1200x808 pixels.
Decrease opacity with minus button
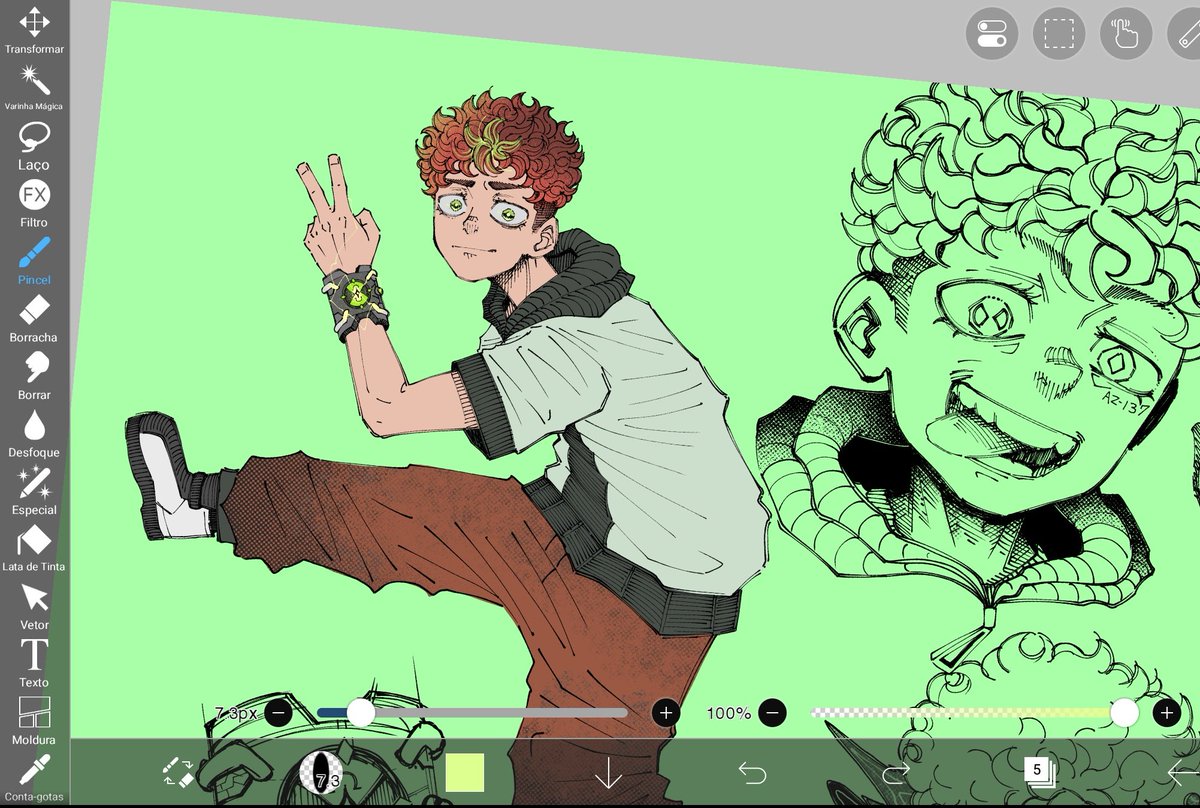pos(772,713)
